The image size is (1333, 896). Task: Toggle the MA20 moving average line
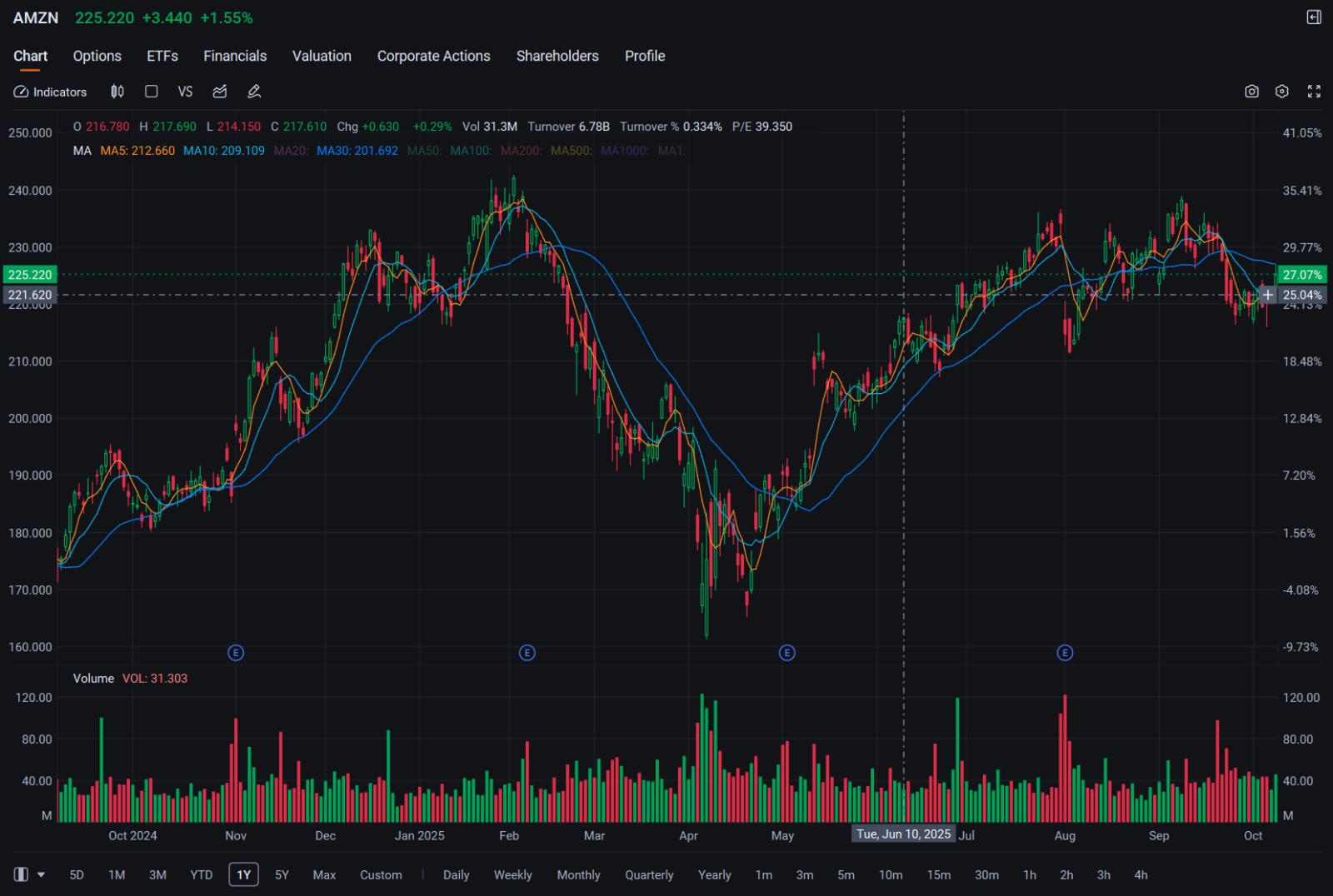tap(291, 151)
